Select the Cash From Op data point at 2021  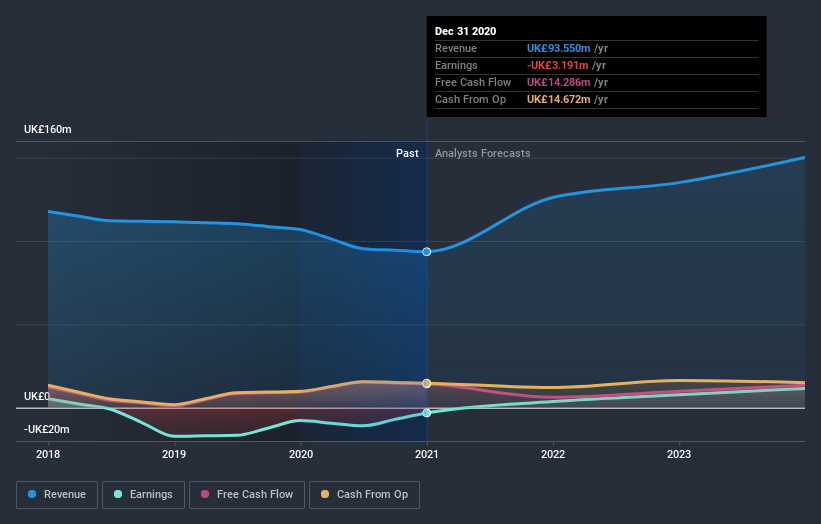coord(427,384)
